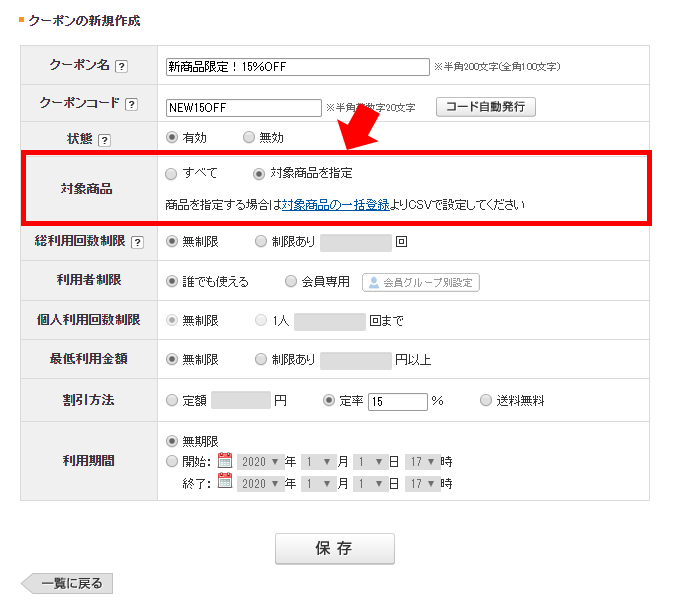This screenshot has width=673, height=605.
Task: Select 無期限 usage period
Action: click(172, 441)
